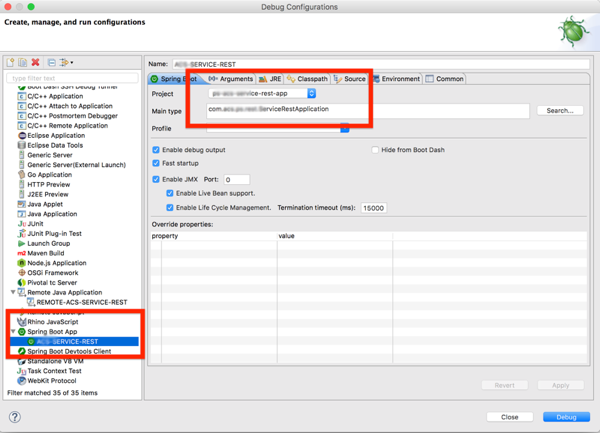Select the JUnit configuration type

tap(35, 224)
